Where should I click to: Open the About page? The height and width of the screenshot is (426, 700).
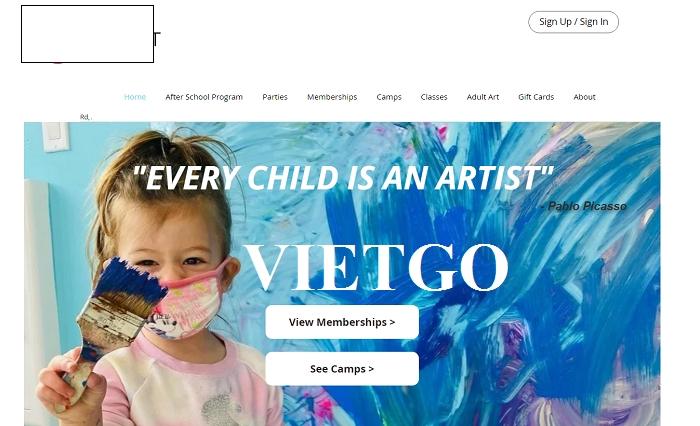tap(584, 97)
